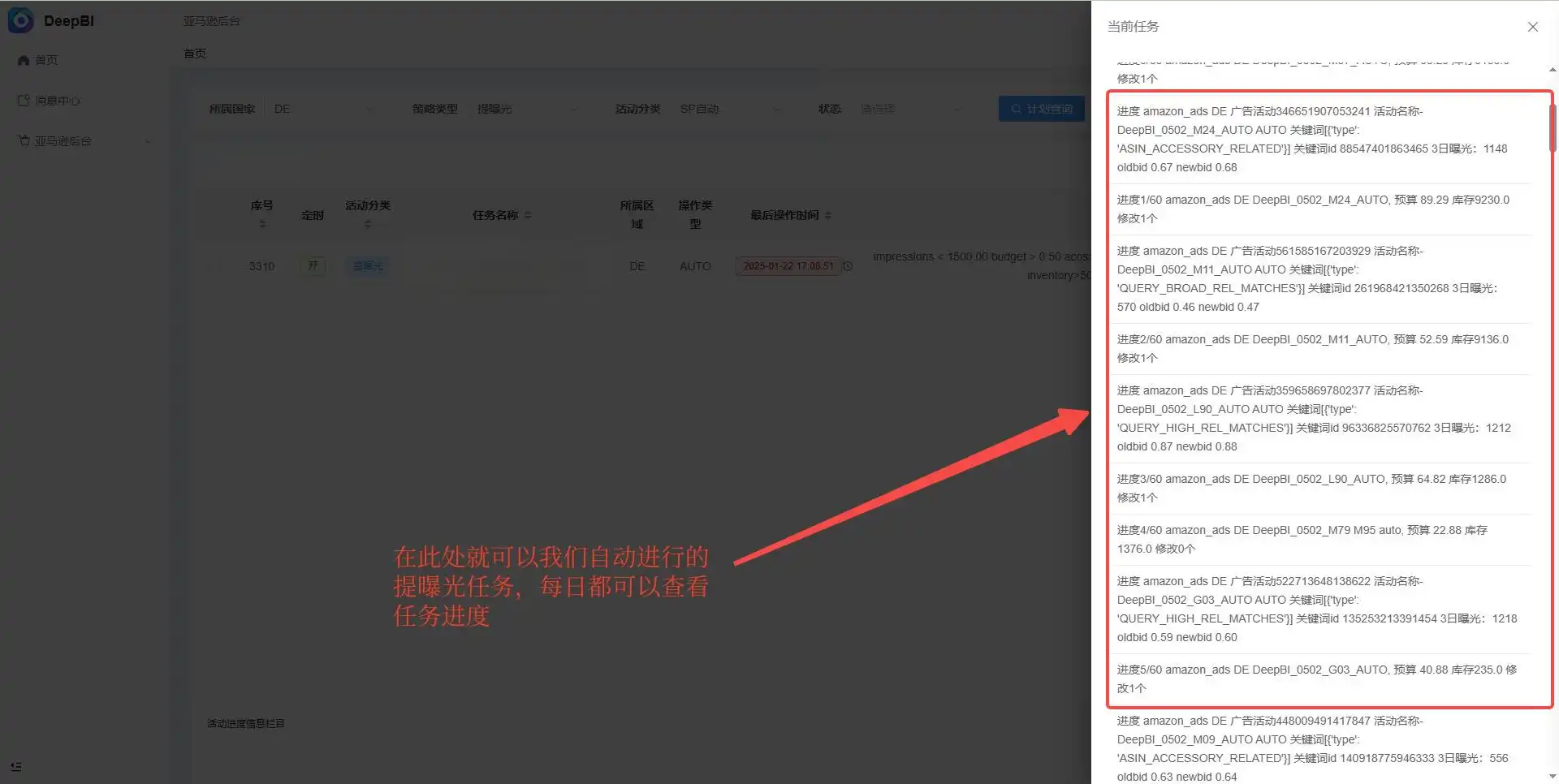The image size is (1559, 784).
Task: Open the 活动分类 dropdown showing SP自动
Action: click(729, 109)
